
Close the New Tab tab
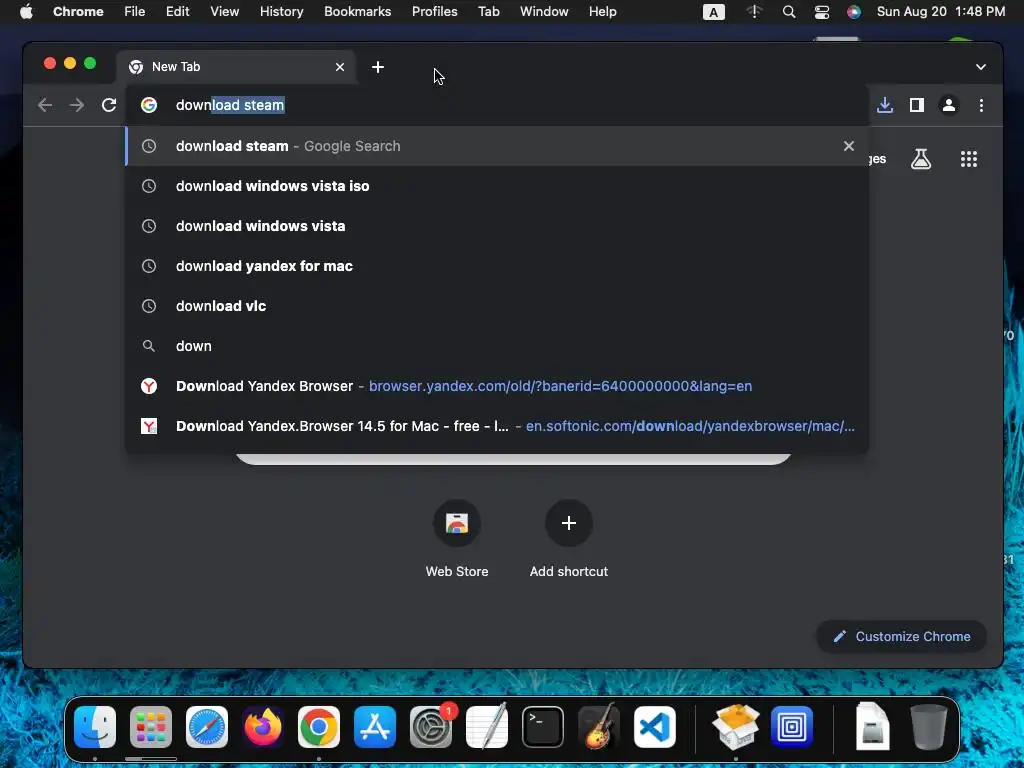340,67
